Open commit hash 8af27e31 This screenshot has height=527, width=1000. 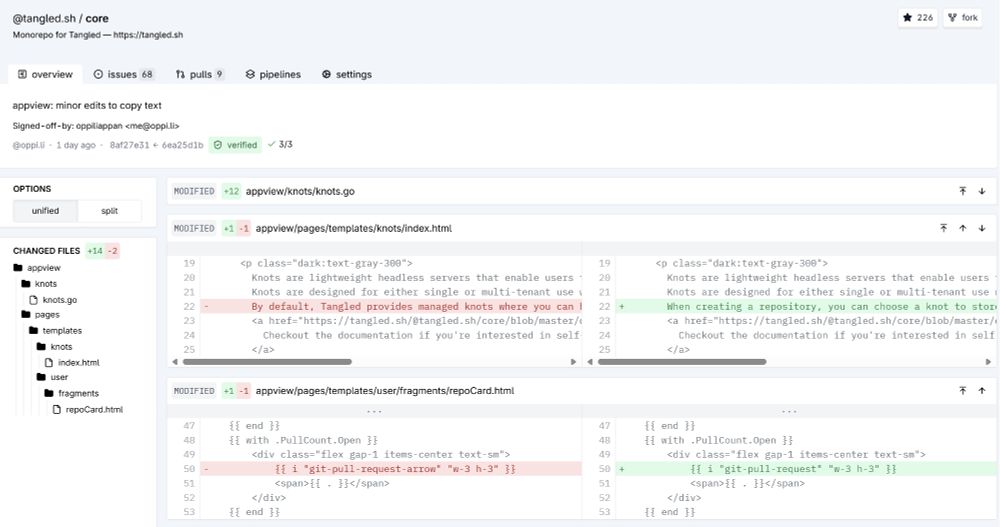click(x=129, y=145)
